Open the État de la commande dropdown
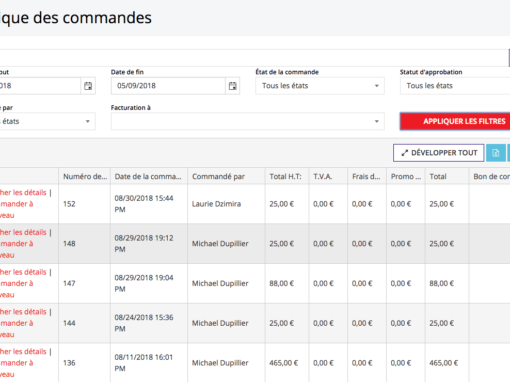Screen dimensions: 510x382 coord(320,86)
